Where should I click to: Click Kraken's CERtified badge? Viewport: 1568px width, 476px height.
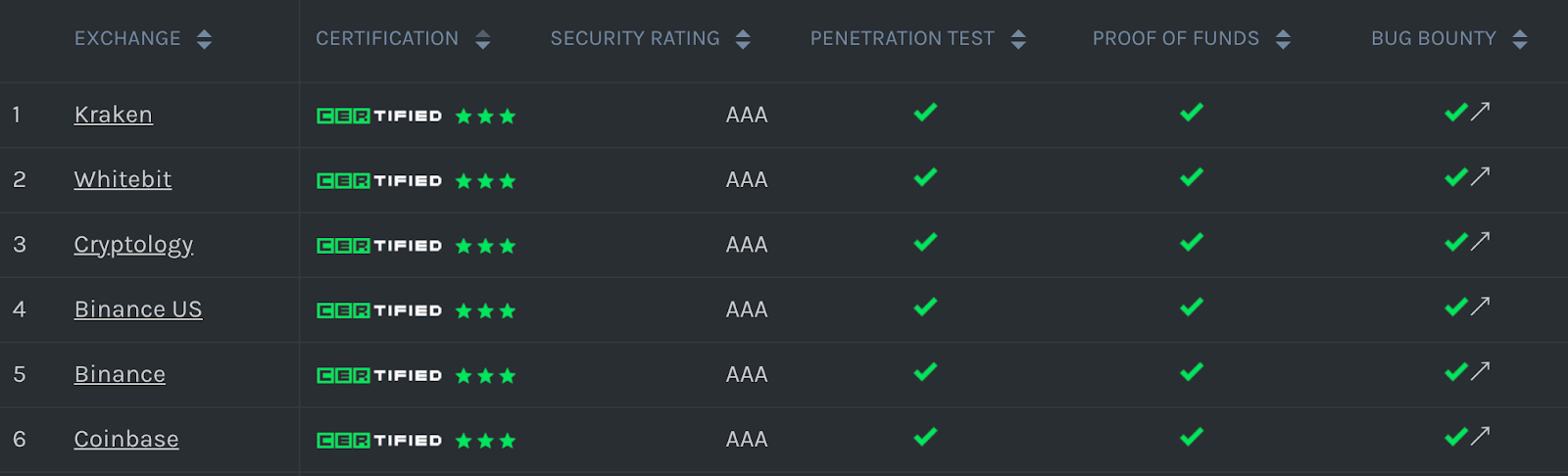point(379,116)
